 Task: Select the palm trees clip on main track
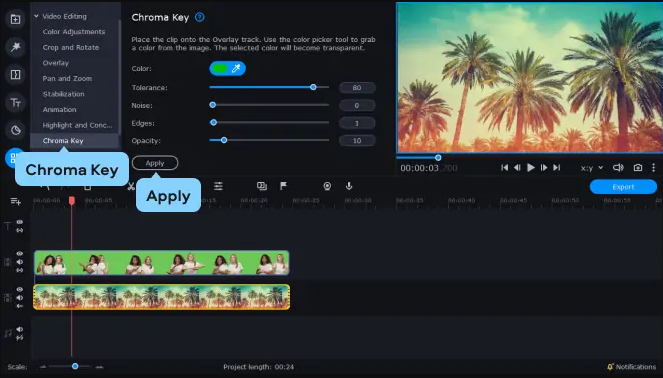162,297
